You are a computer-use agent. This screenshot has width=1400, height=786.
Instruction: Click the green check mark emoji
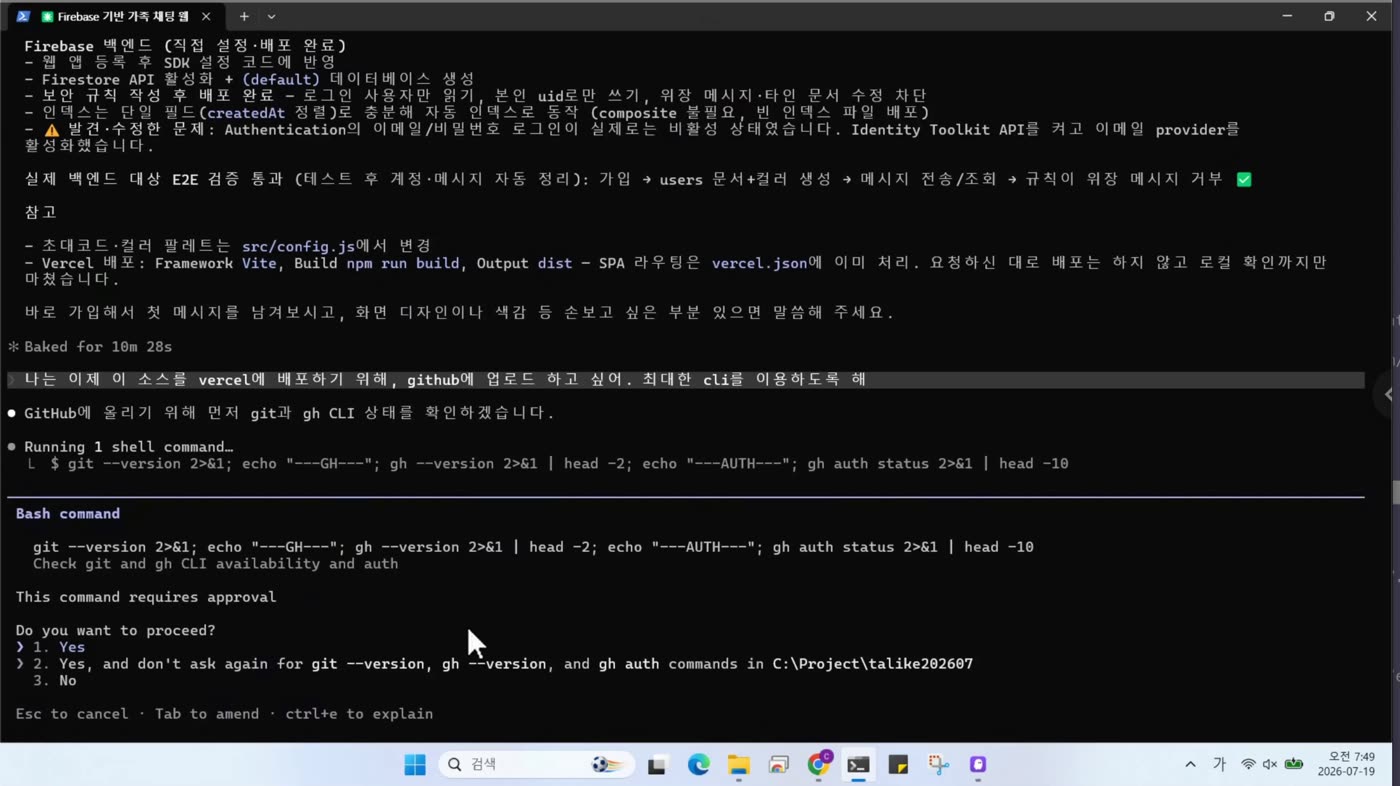[1244, 180]
